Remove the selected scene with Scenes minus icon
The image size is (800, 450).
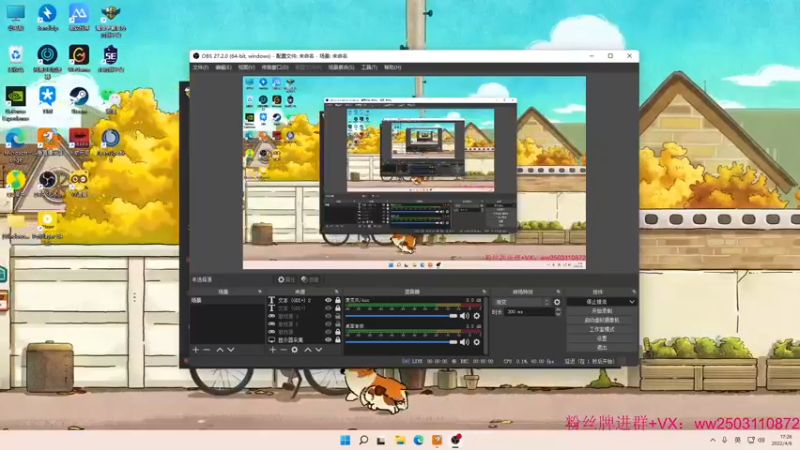207,349
